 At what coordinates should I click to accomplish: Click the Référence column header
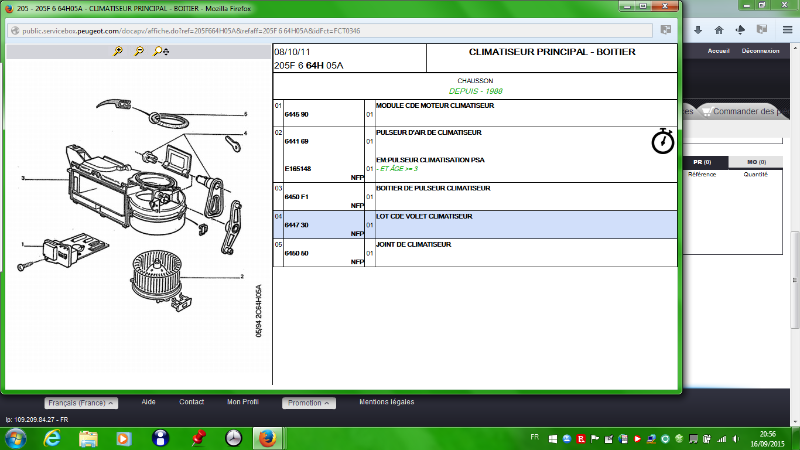click(702, 174)
